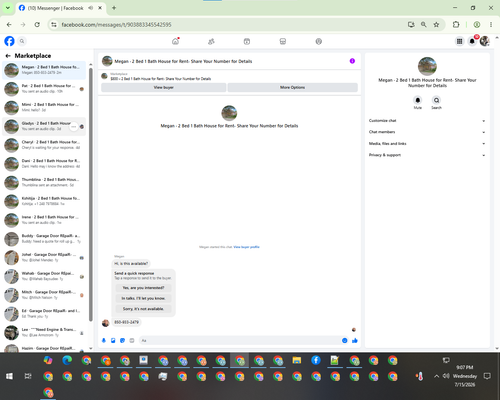
Task: Send 'Sorry, it's not available.' reply
Action: click(x=143, y=309)
